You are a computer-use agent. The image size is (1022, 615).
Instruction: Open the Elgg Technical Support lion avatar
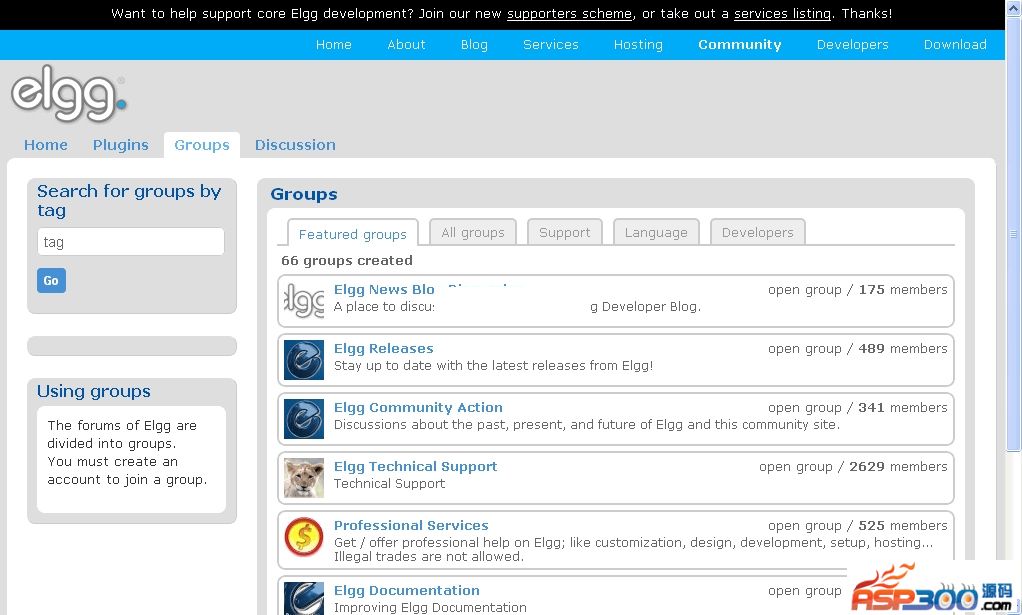[304, 478]
